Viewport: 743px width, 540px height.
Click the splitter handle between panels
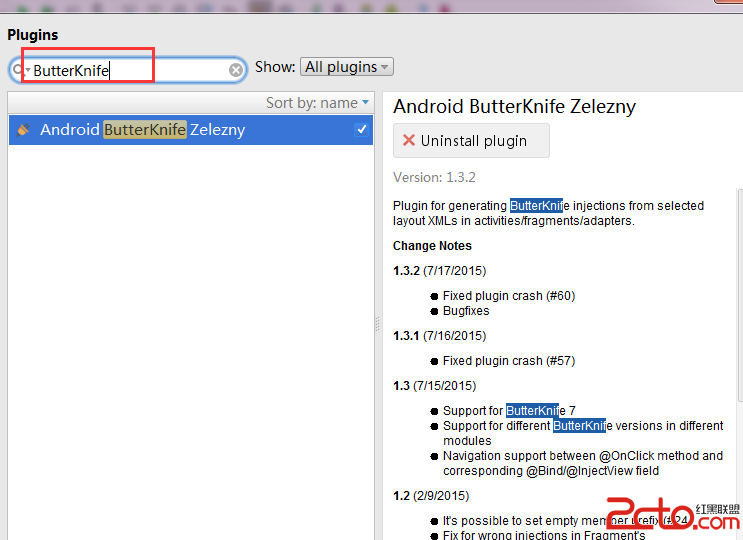[378, 324]
